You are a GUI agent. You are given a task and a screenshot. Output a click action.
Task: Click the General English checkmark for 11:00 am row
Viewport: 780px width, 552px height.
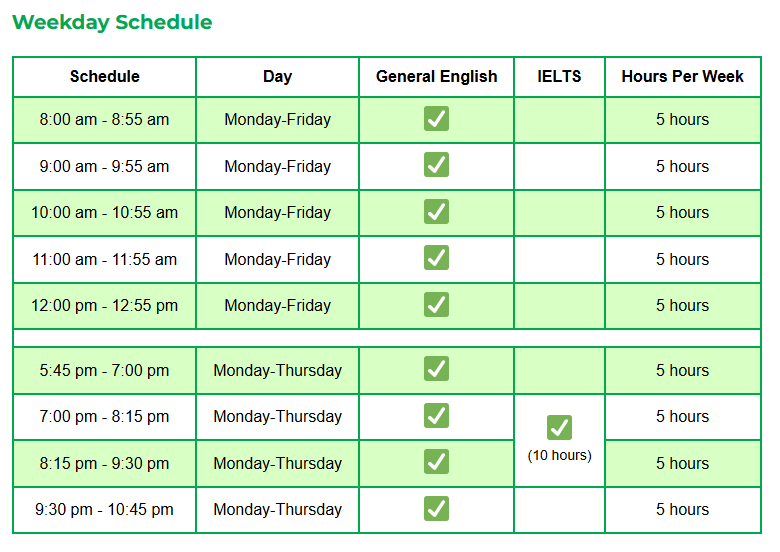[436, 258]
